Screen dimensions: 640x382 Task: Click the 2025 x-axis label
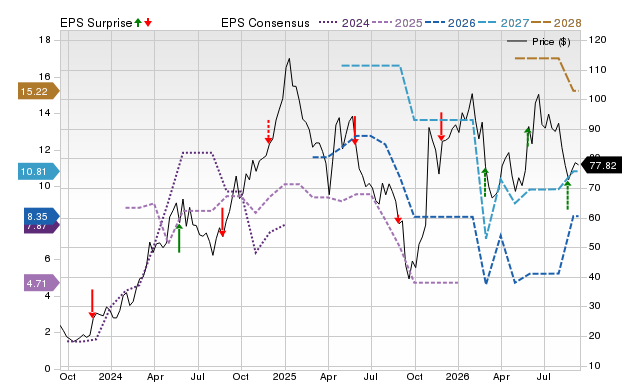pos(284,376)
